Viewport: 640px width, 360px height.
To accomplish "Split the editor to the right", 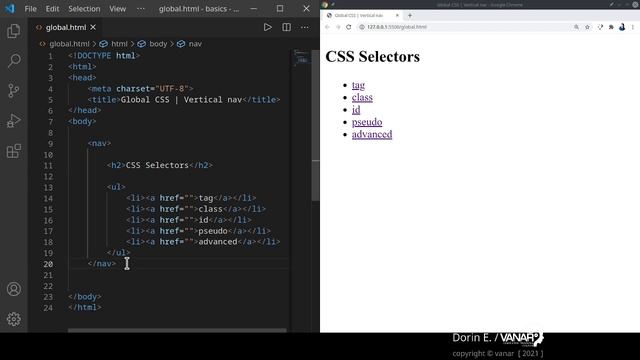I will click(x=287, y=27).
